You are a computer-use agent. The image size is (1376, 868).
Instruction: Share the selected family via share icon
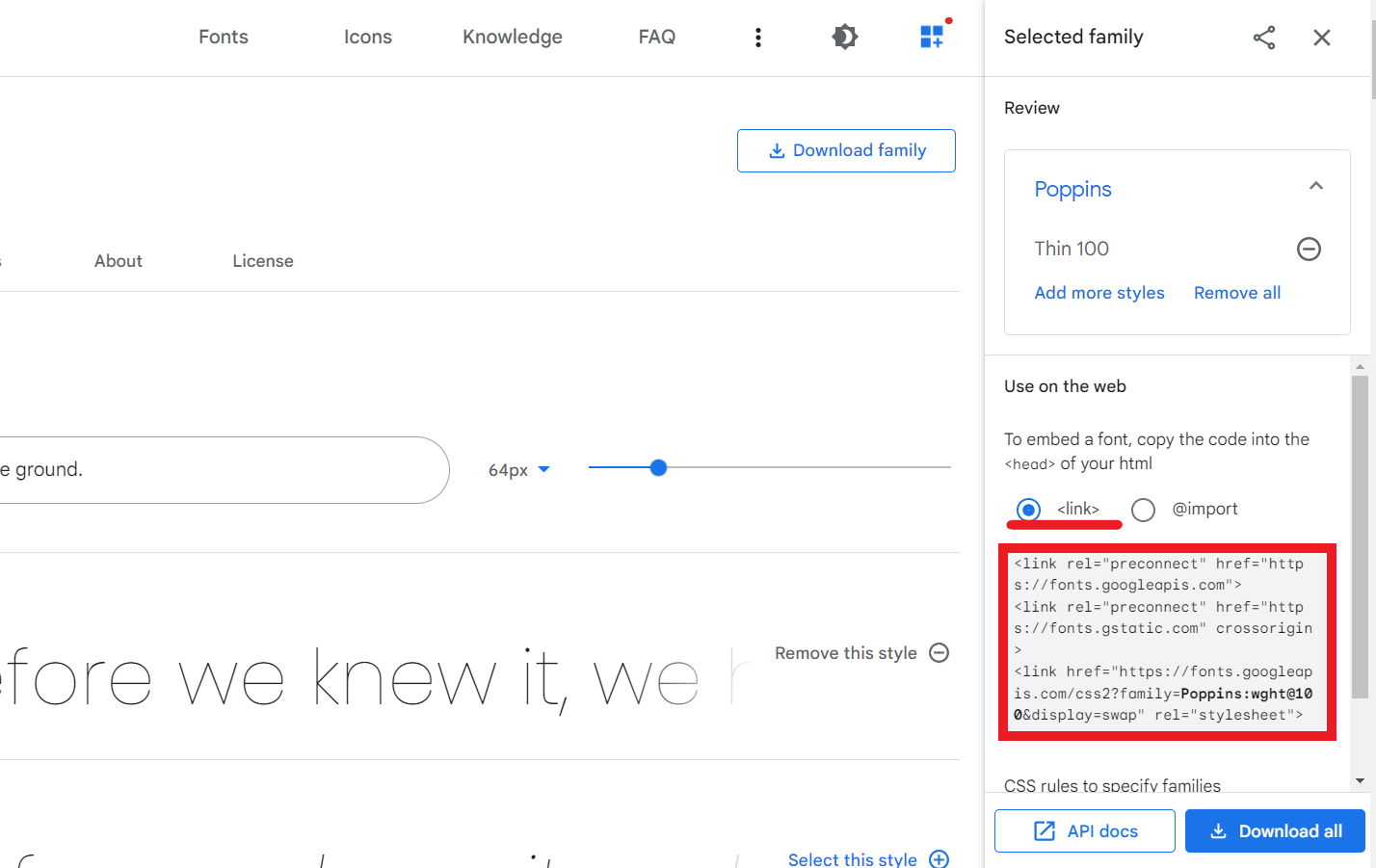(1264, 38)
